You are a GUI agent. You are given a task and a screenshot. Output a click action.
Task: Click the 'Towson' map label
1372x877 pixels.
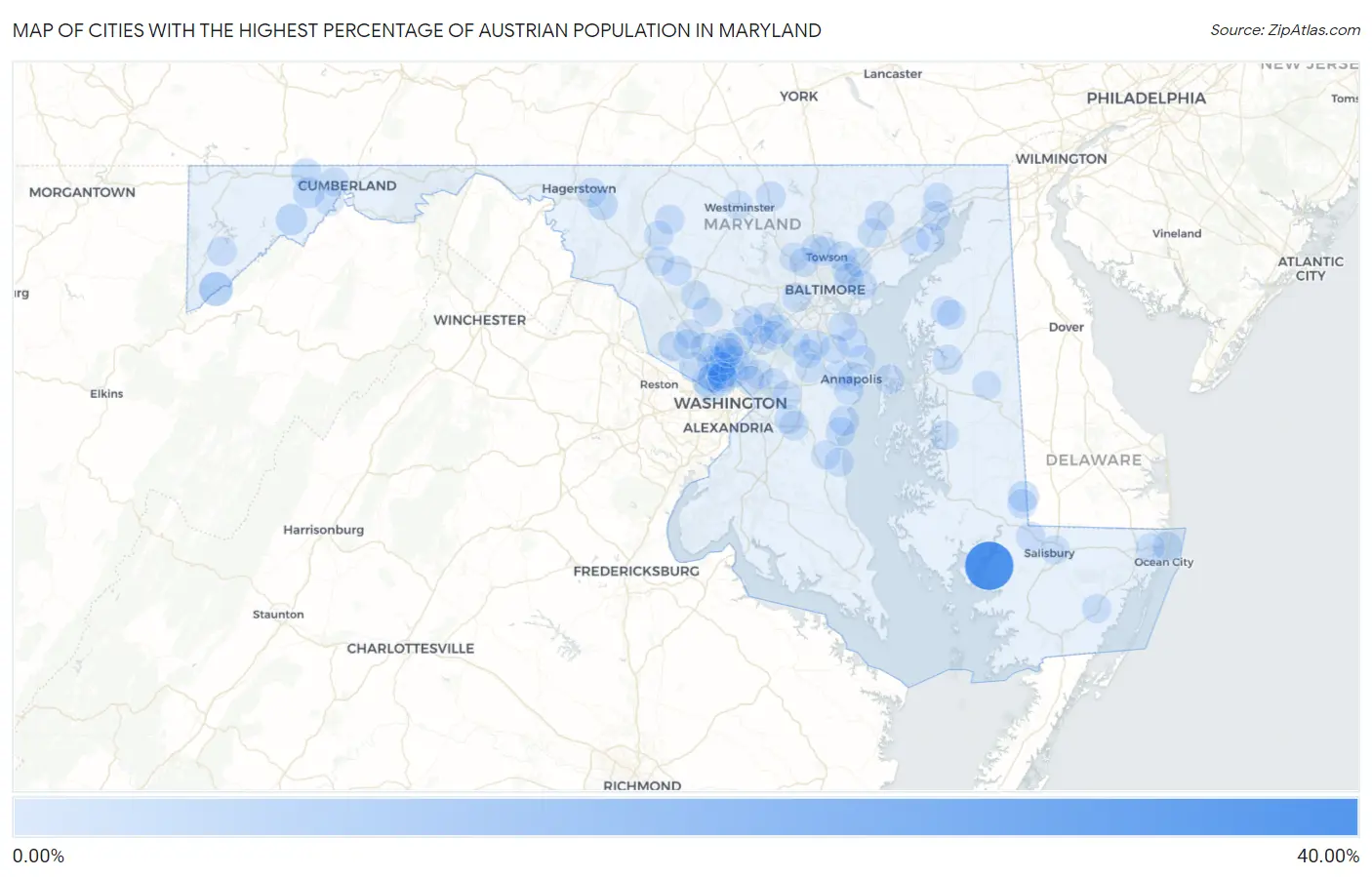827,258
